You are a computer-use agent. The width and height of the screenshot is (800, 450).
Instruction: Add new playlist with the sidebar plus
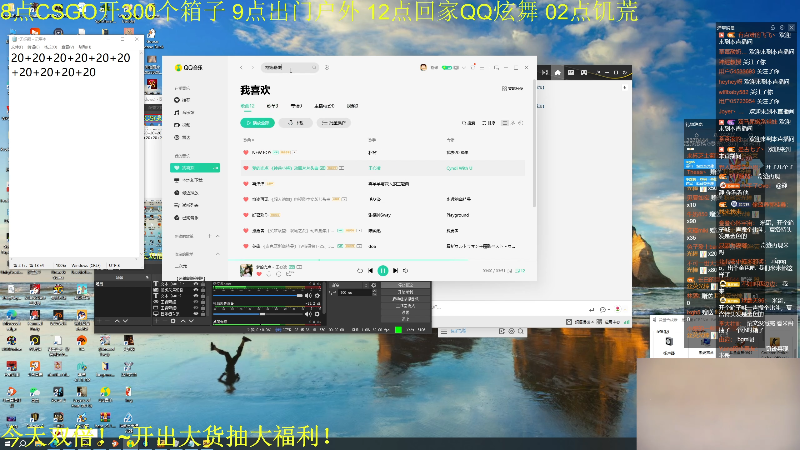click(x=209, y=236)
